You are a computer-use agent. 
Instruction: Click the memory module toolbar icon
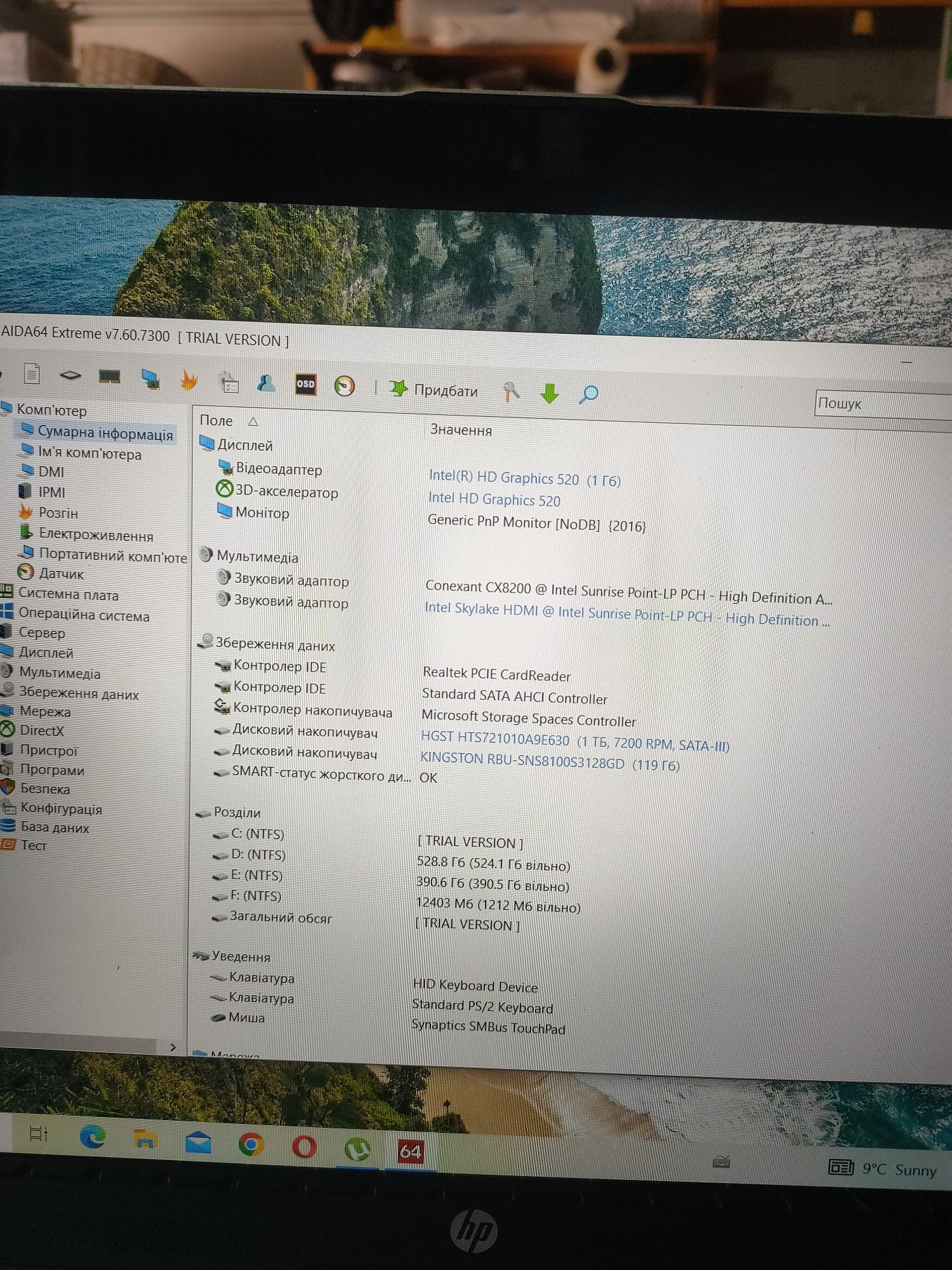[x=110, y=377]
